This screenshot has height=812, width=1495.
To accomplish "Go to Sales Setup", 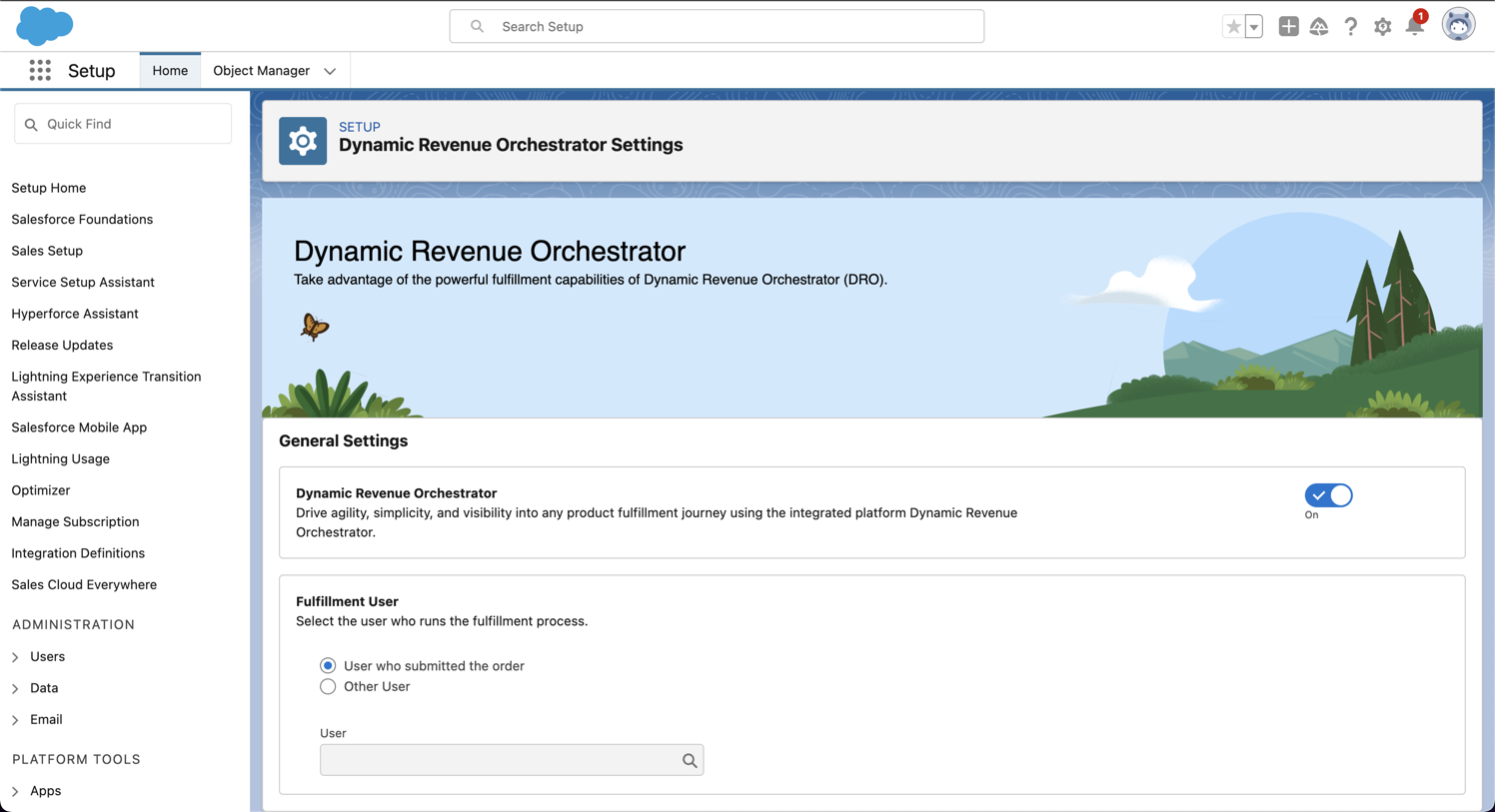I will point(47,251).
